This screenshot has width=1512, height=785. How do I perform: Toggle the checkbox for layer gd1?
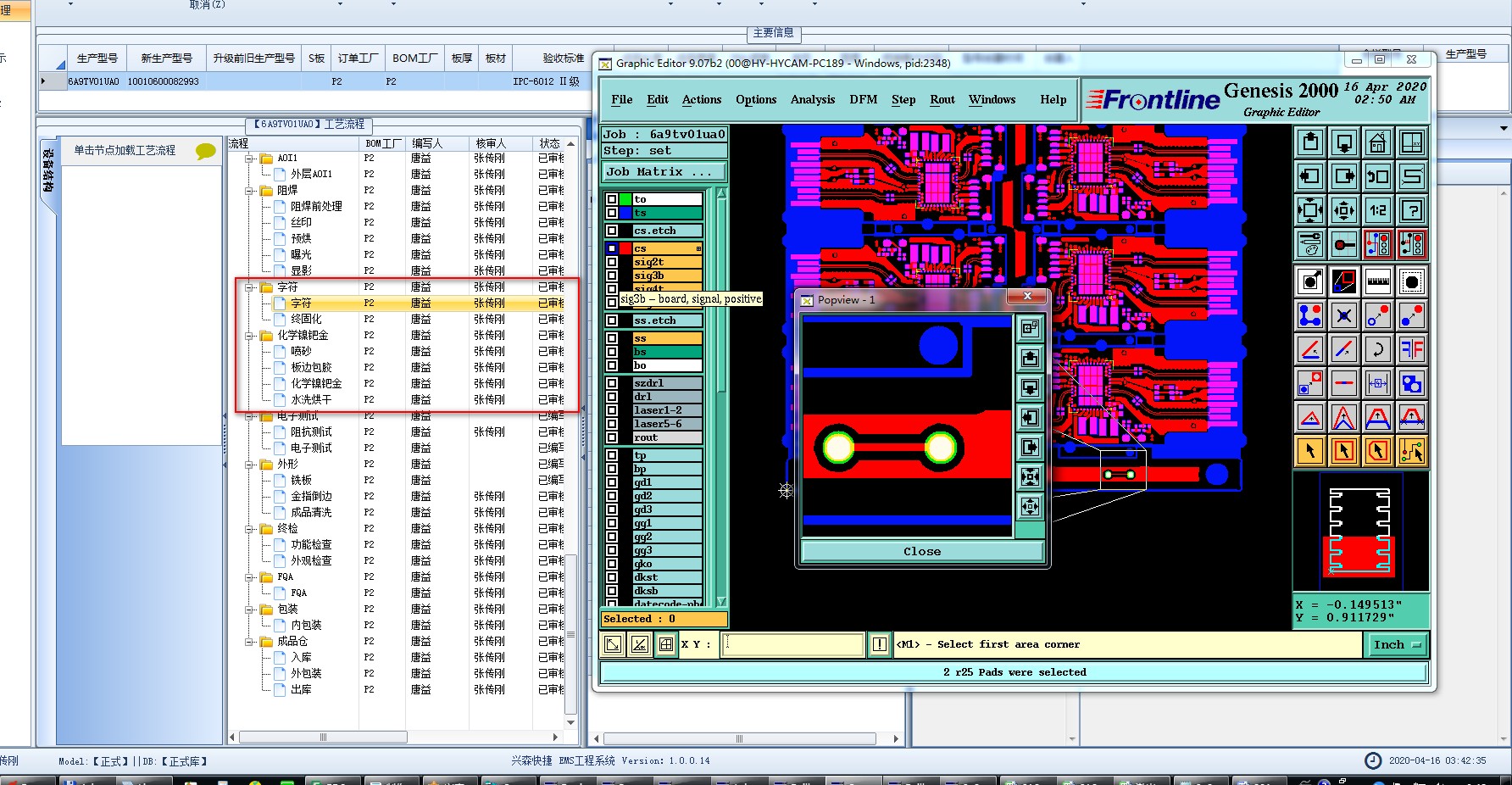click(612, 482)
